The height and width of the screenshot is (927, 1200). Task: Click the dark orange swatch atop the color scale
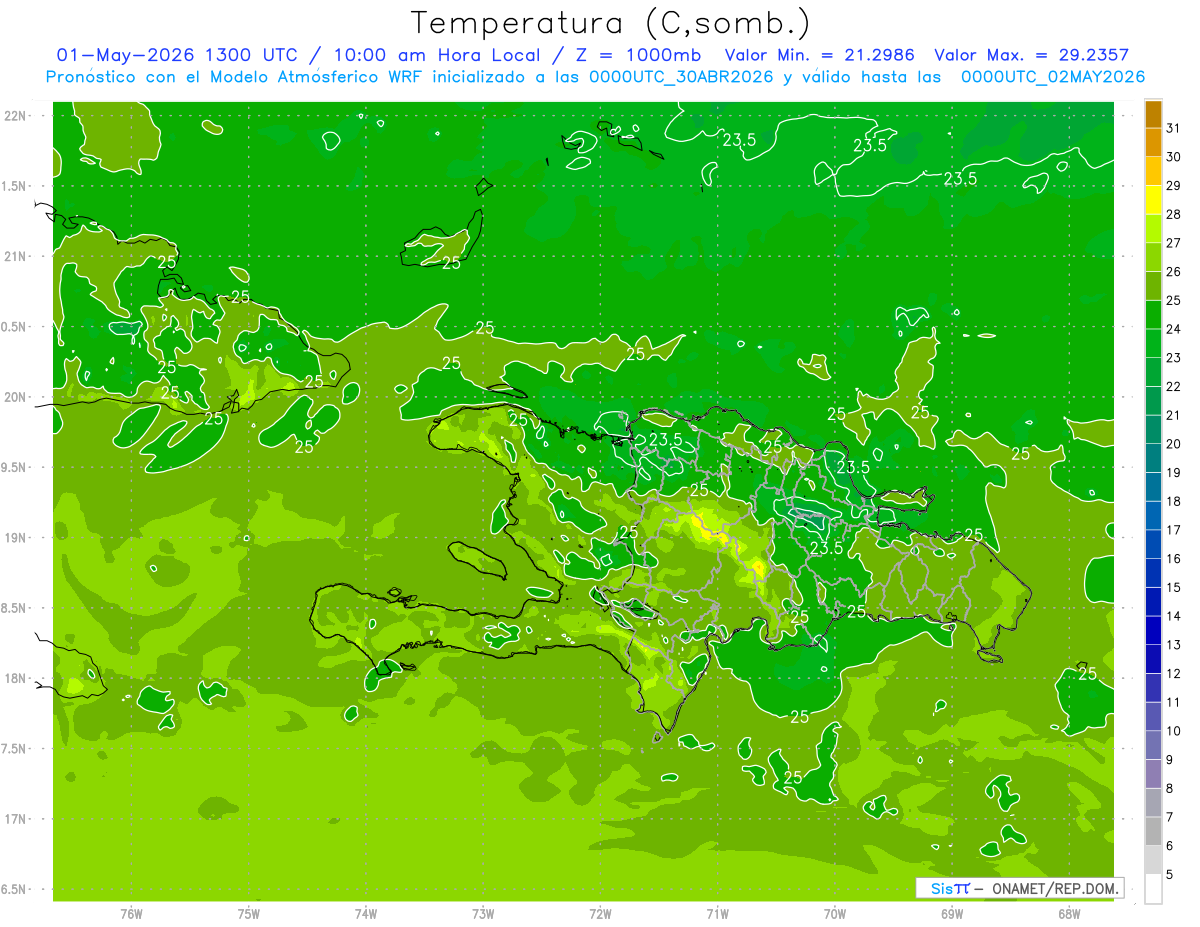(1153, 115)
